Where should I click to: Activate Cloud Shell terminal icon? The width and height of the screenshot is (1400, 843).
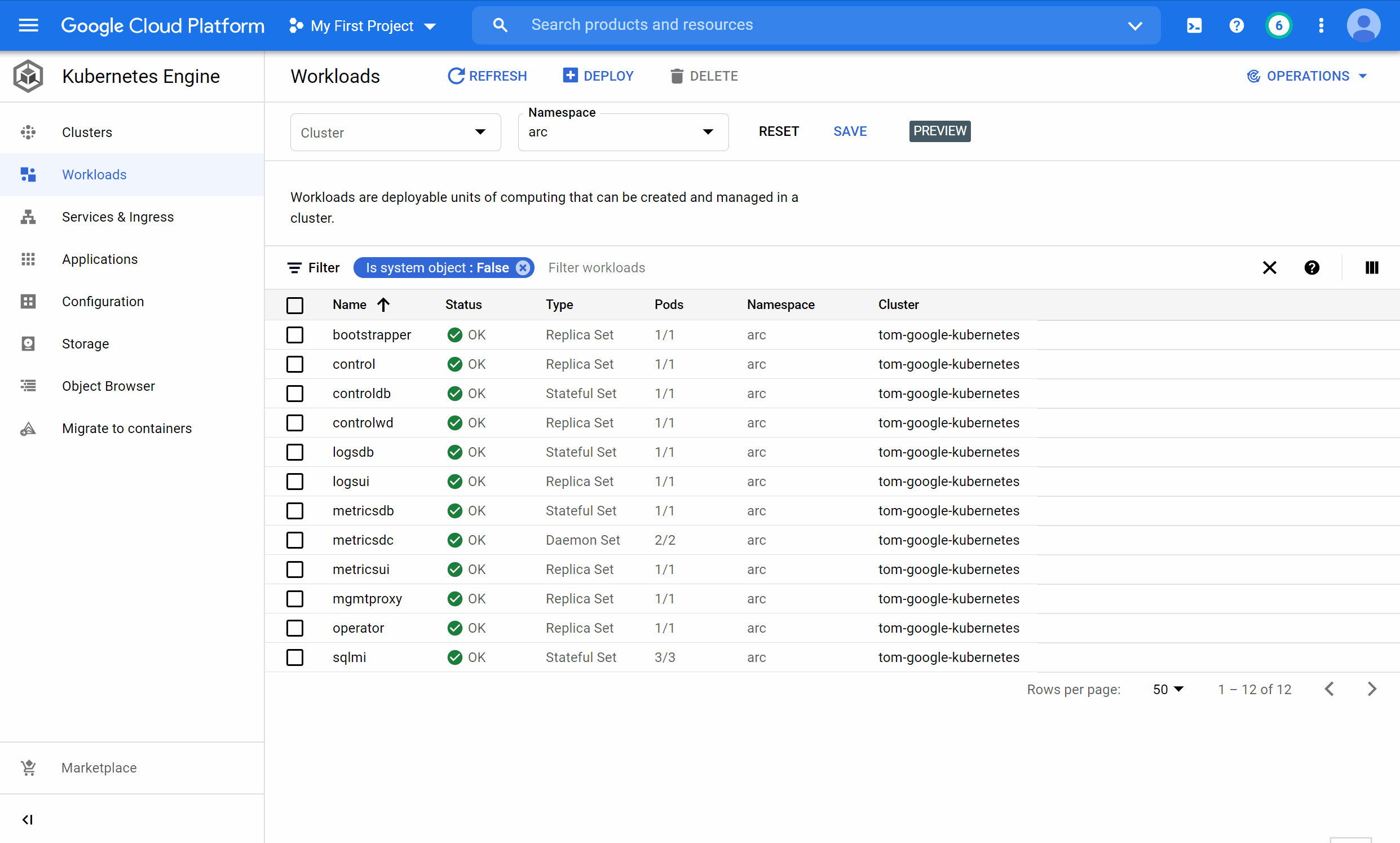[x=1194, y=25]
